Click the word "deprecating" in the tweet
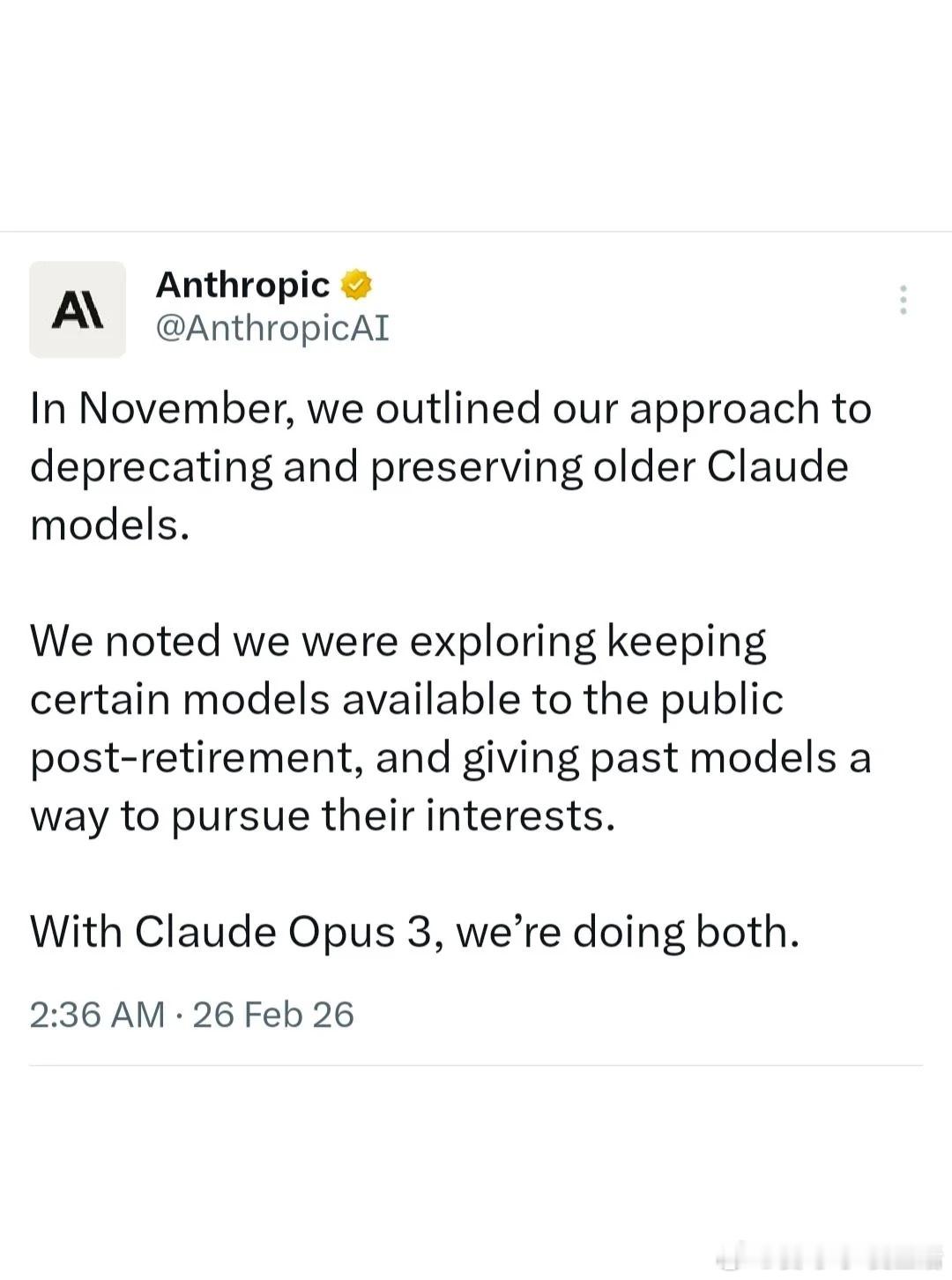Image resolution: width=952 pixels, height=1280 pixels. coord(151,466)
